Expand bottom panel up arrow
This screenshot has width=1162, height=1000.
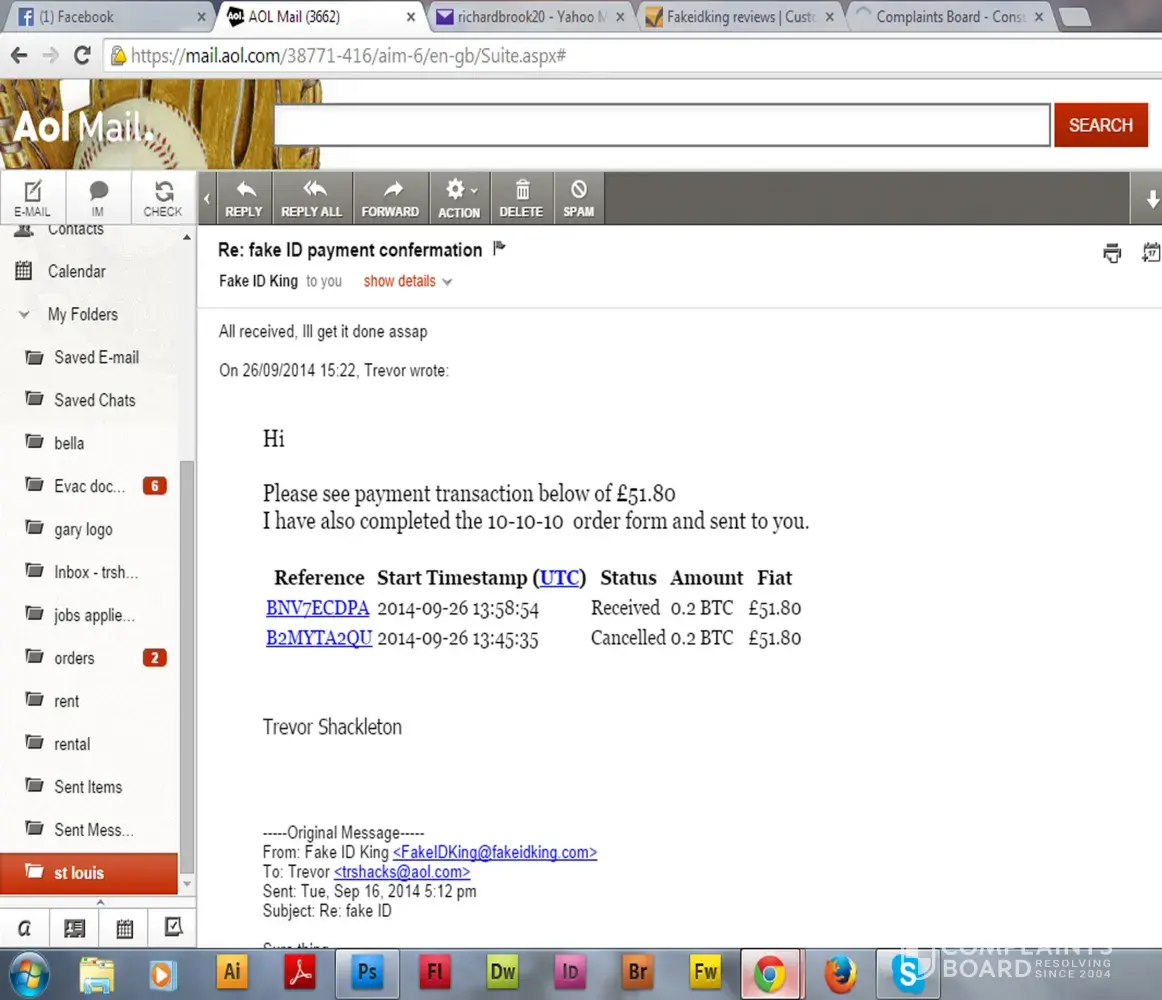point(101,902)
